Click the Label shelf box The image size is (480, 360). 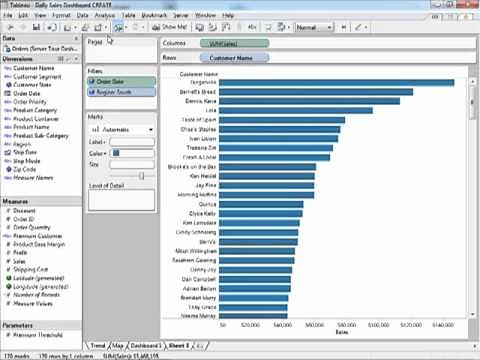point(132,142)
